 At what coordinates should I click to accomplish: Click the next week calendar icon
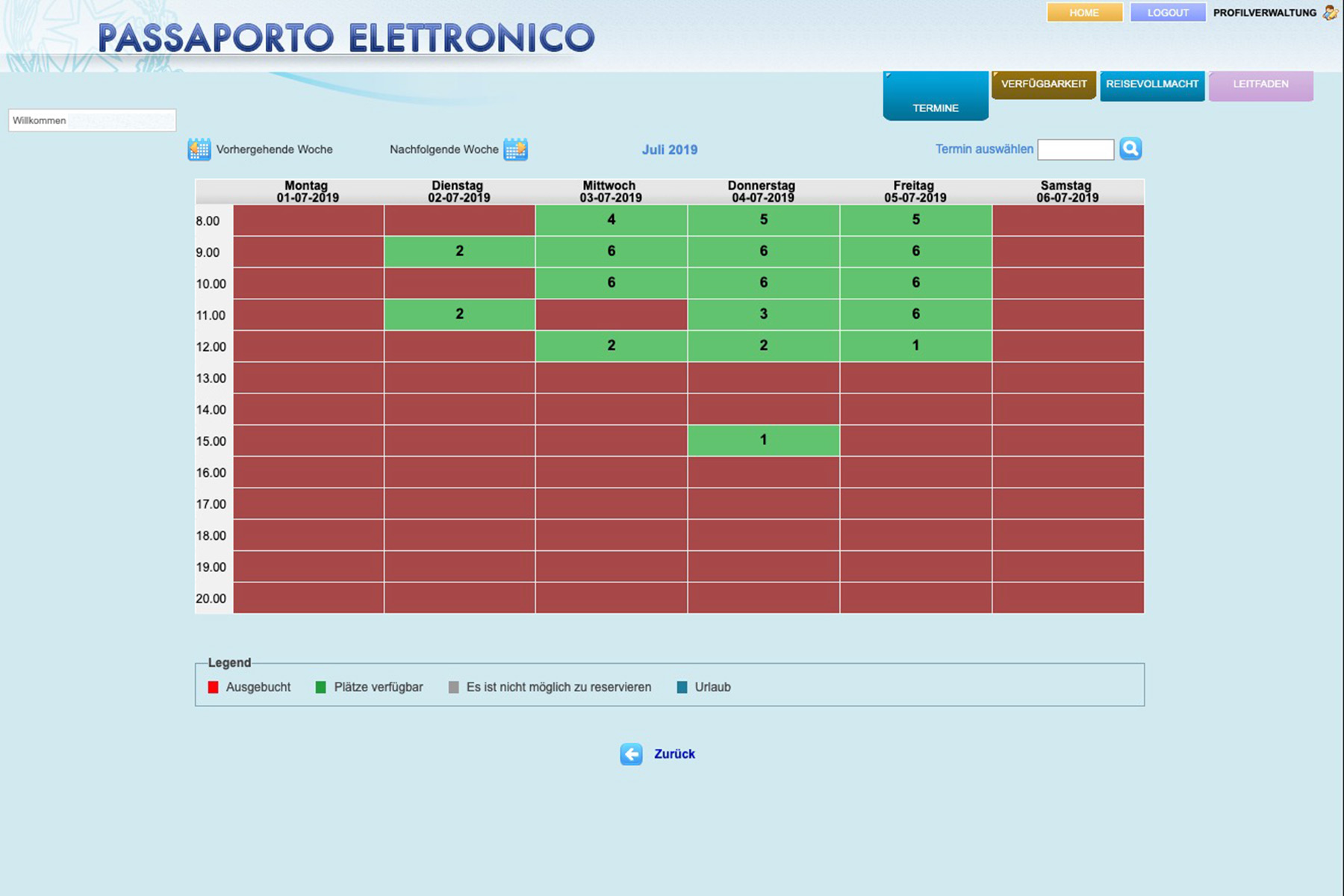[515, 149]
